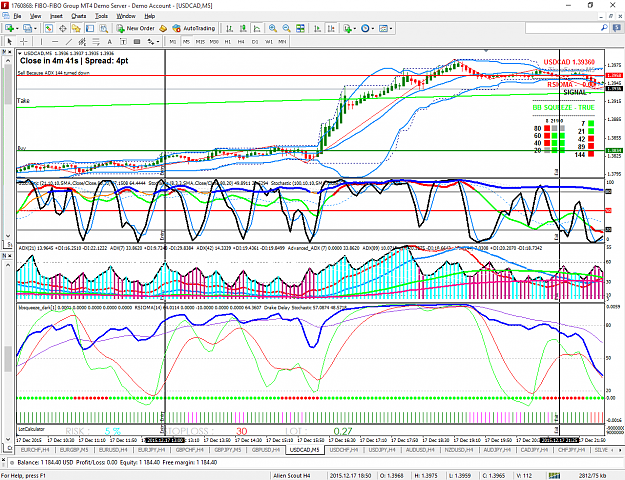
Task: Toggle the Data Window crosshair icon
Action: [x=63, y=28]
